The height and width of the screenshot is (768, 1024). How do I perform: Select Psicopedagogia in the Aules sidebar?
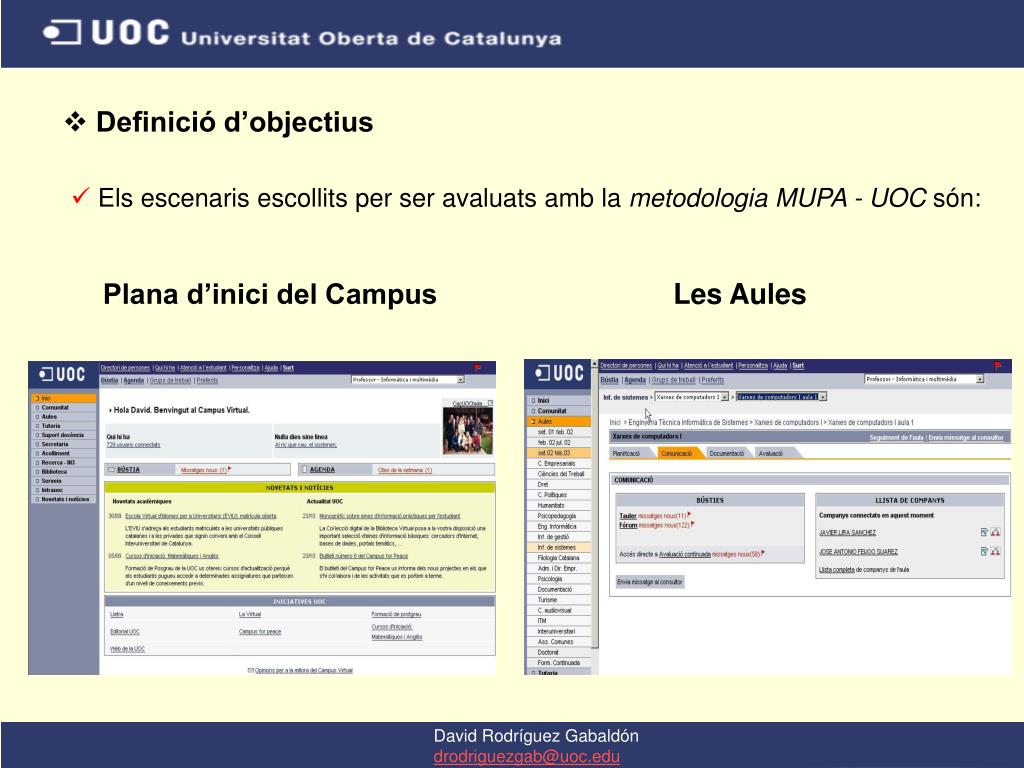(x=559, y=516)
